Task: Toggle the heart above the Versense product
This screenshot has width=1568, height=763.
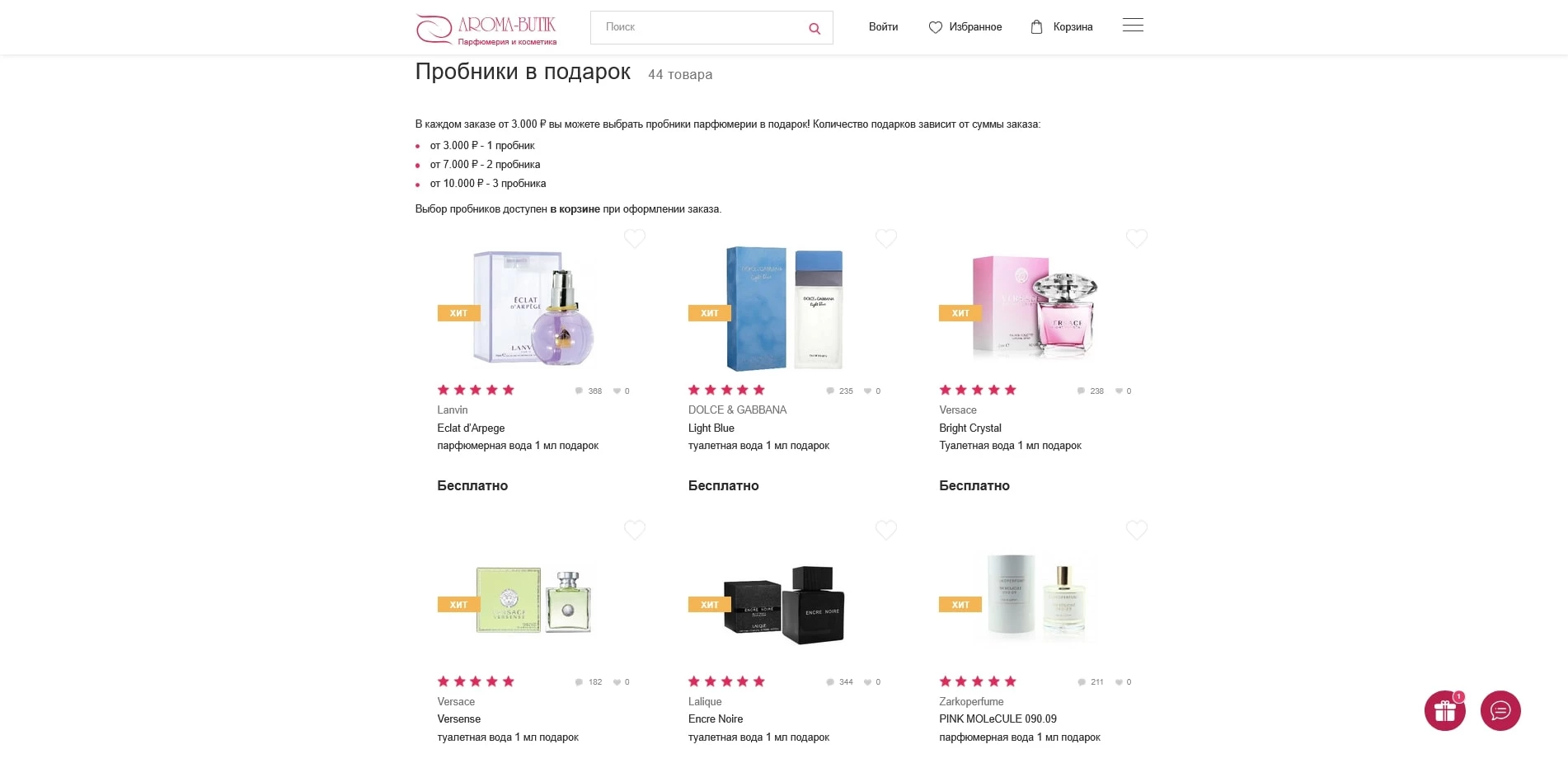Action: point(635,530)
